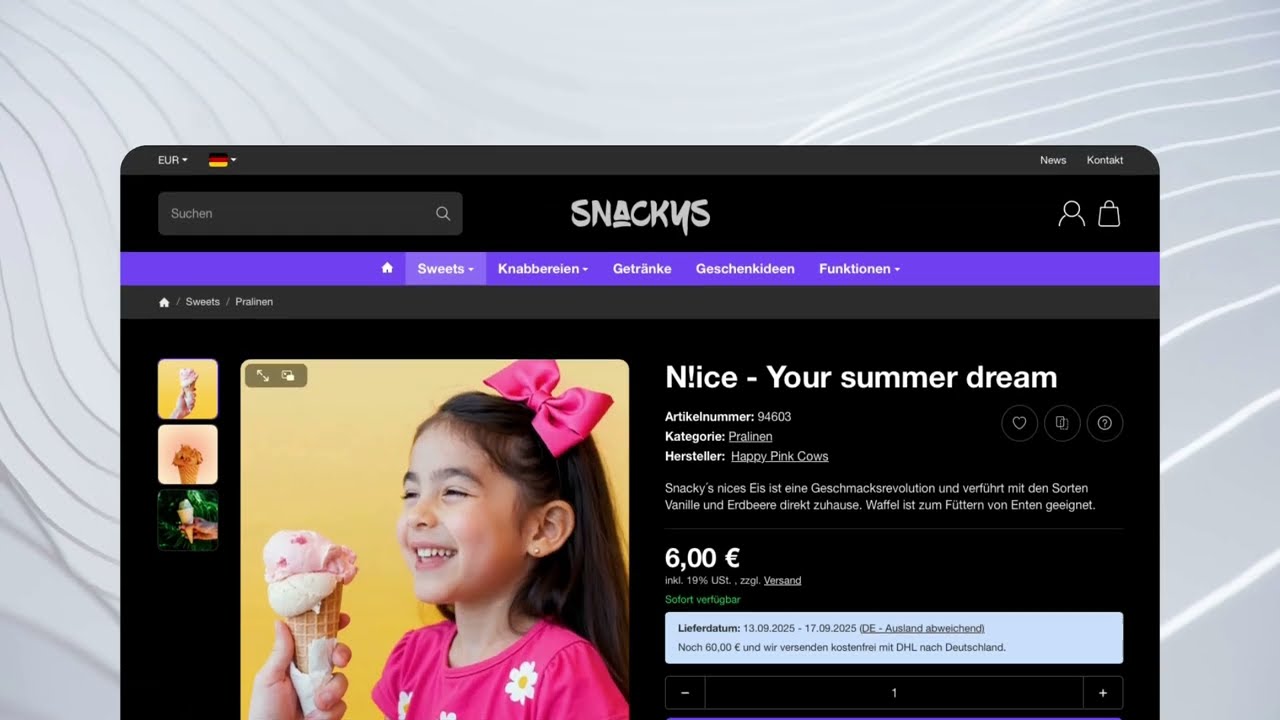Click the breadcrumb home icon
The width and height of the screenshot is (1280, 720).
click(164, 302)
